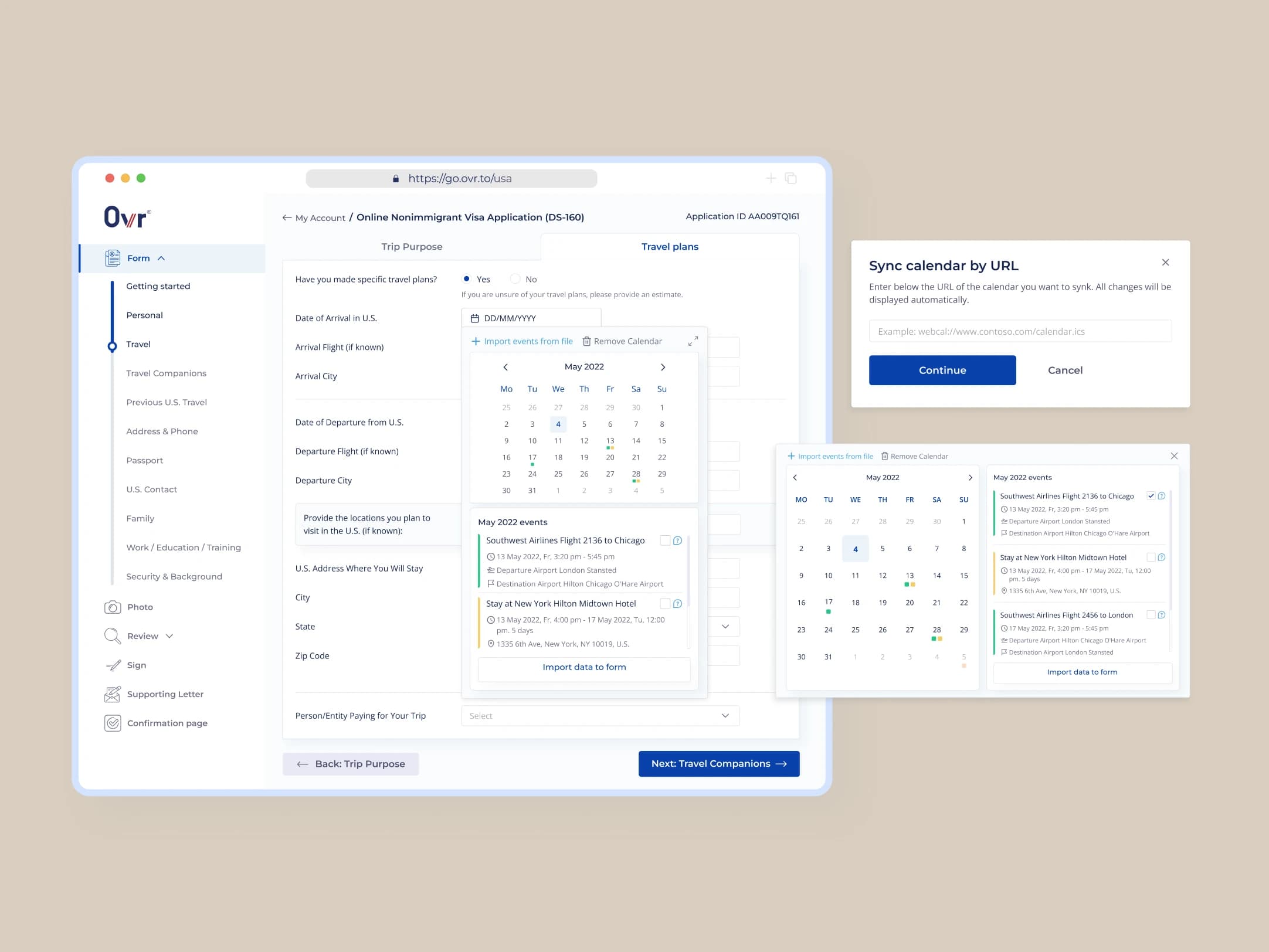Open Personal section in the sidebar
Image resolution: width=1269 pixels, height=952 pixels.
pos(145,315)
